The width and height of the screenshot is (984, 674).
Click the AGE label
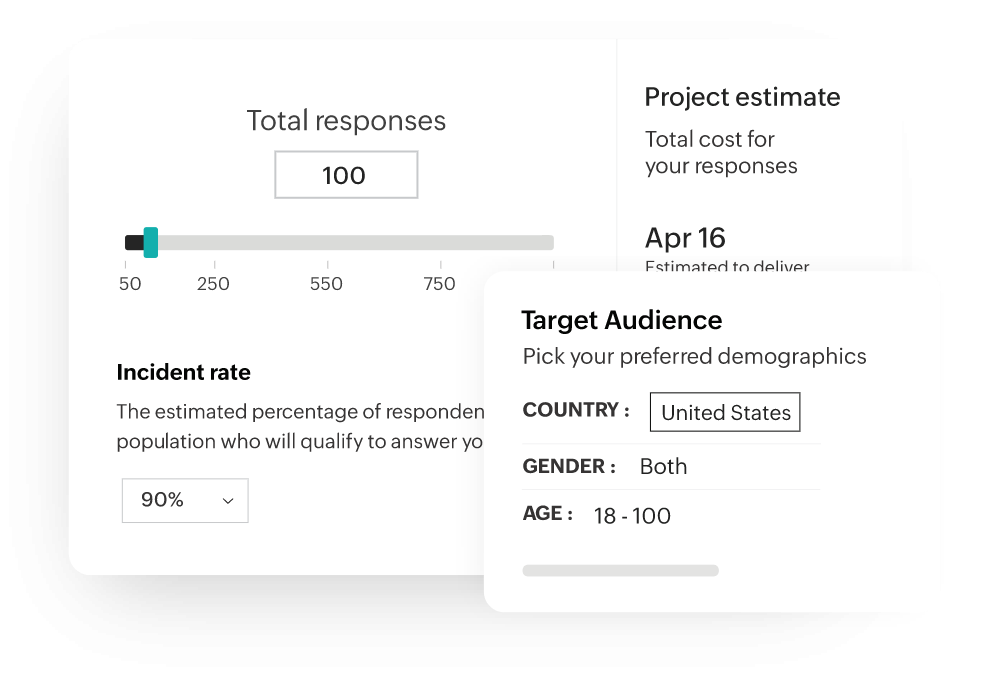click(547, 514)
